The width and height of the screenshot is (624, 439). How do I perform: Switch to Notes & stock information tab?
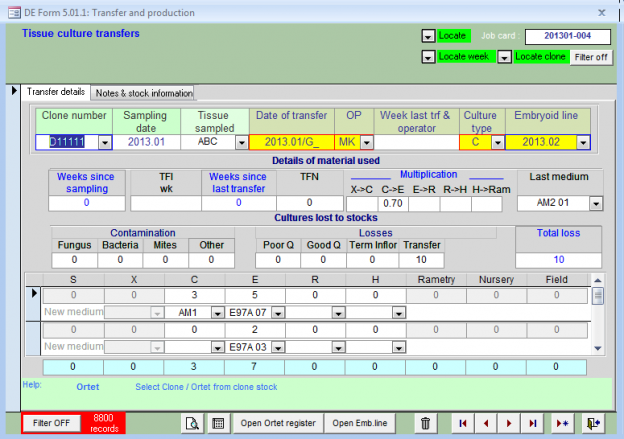click(144, 93)
